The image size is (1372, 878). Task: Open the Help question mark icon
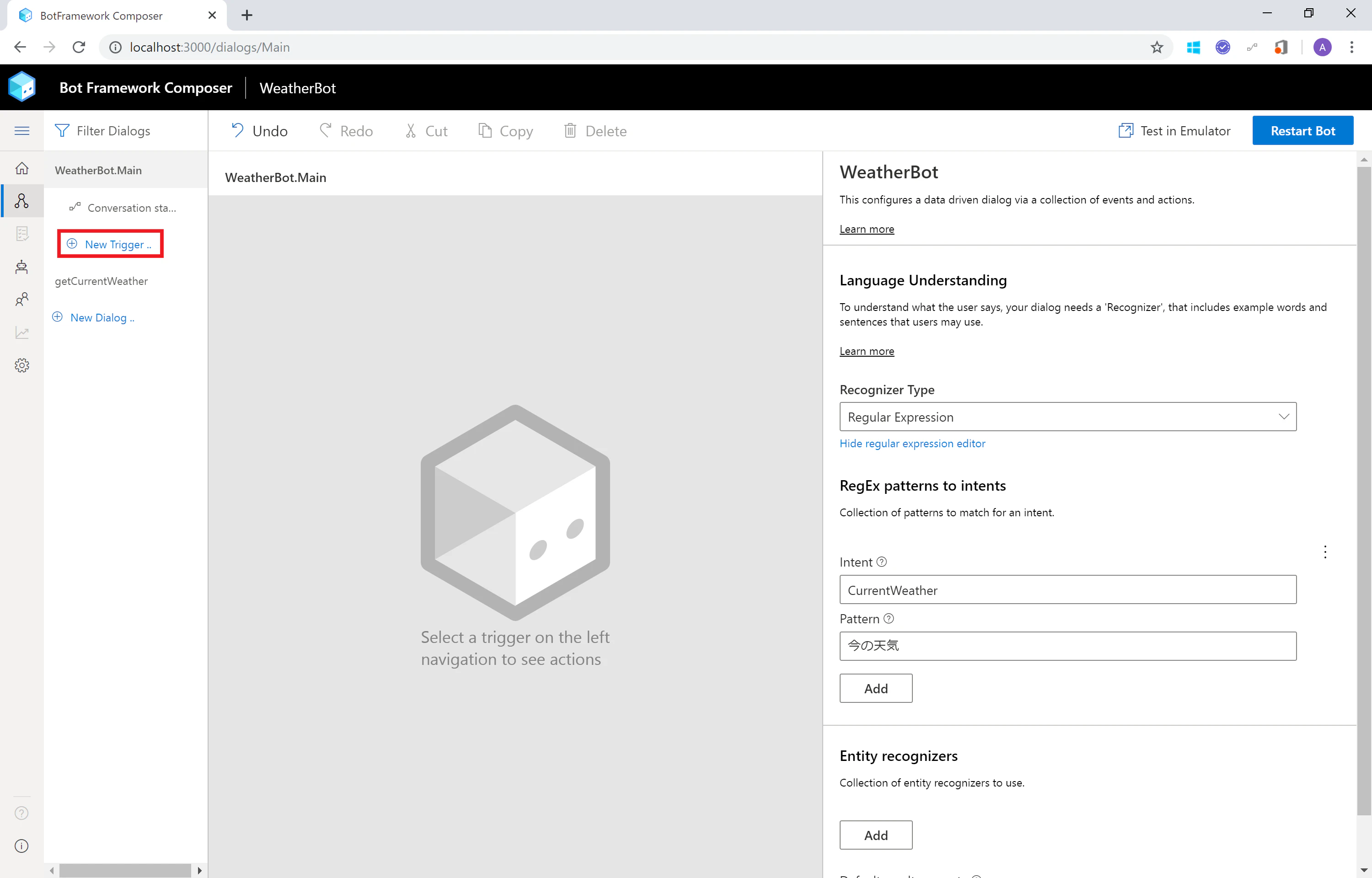click(21, 813)
